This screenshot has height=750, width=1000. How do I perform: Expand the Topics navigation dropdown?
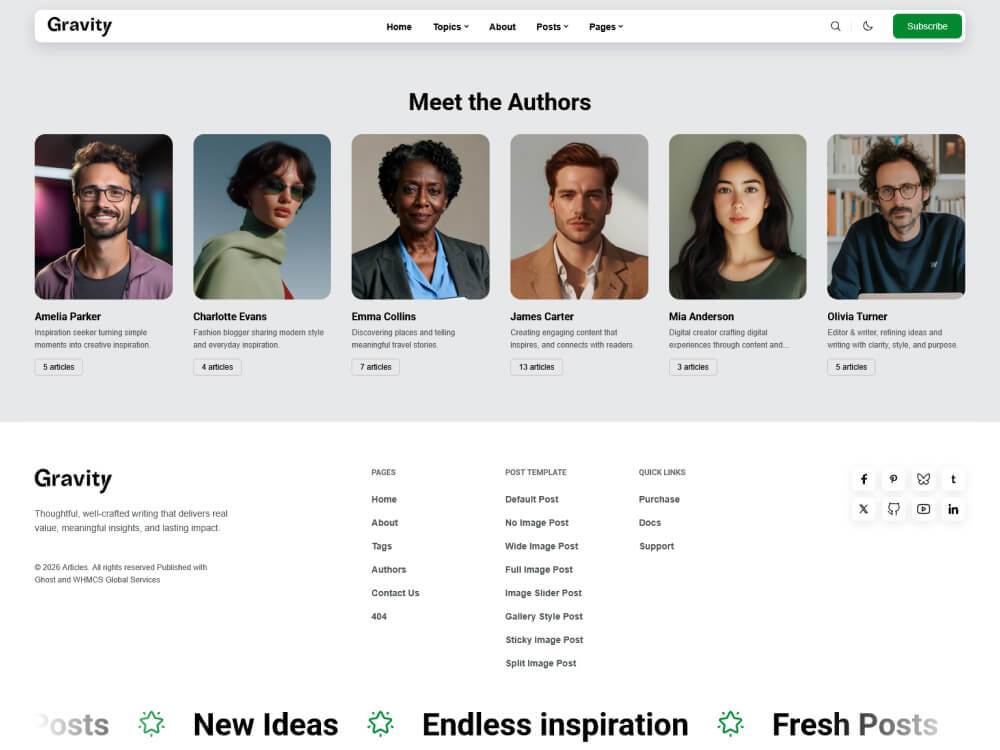point(450,27)
